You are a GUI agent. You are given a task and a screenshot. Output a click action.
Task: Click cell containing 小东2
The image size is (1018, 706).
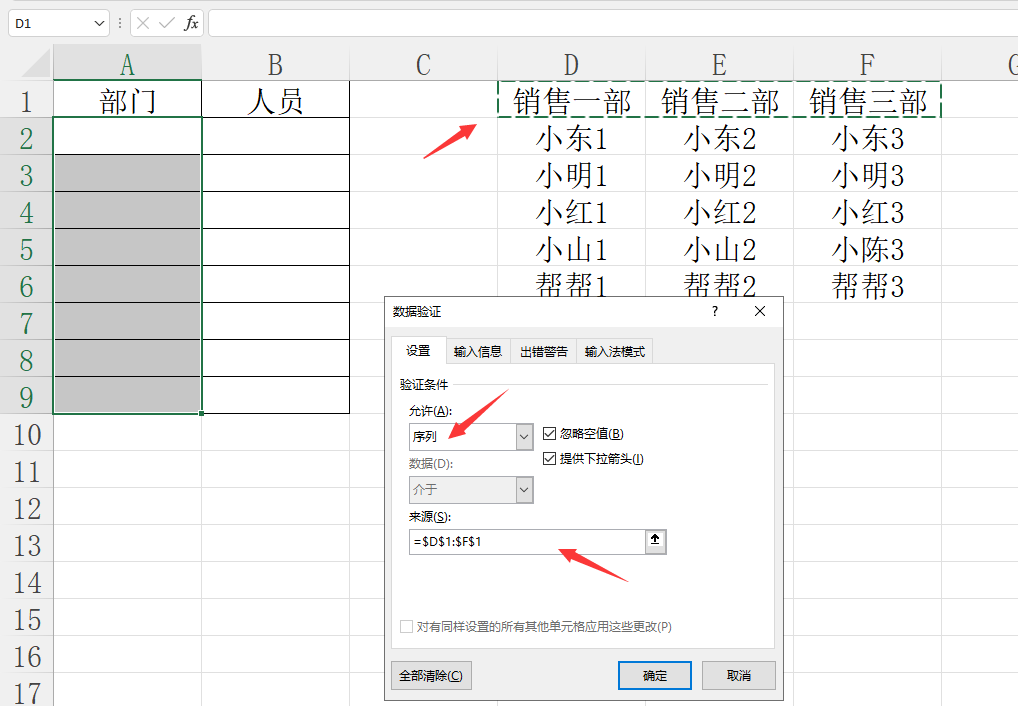coord(719,138)
